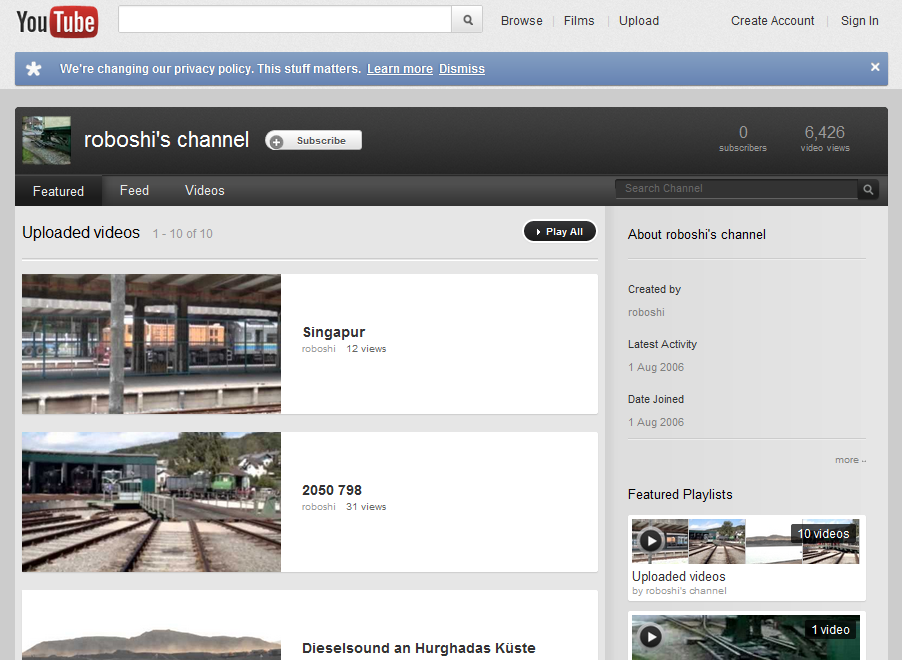Focus the Search Channel input box
902x660 pixels.
pyautogui.click(x=736, y=189)
